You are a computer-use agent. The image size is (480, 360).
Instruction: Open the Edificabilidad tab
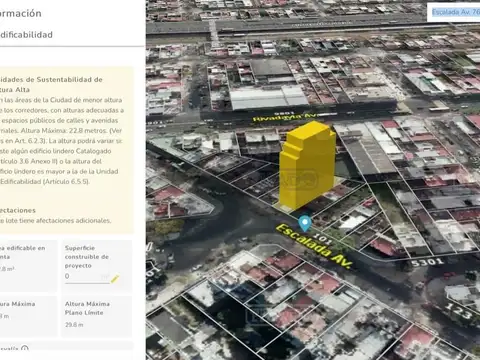(x=26, y=35)
